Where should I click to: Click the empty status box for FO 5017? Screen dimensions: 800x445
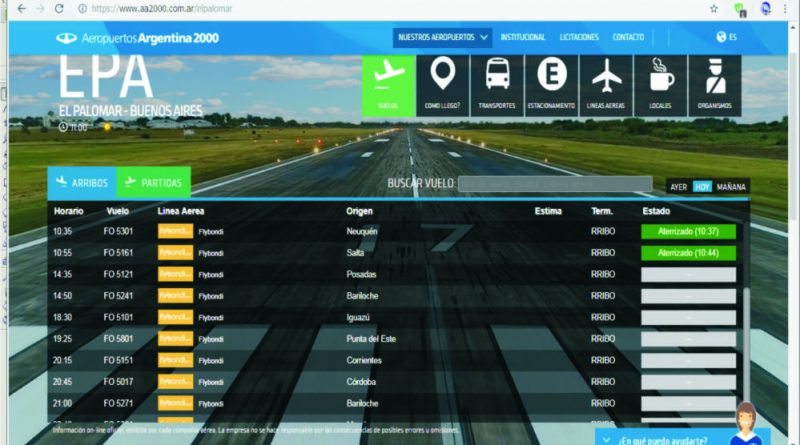(688, 382)
